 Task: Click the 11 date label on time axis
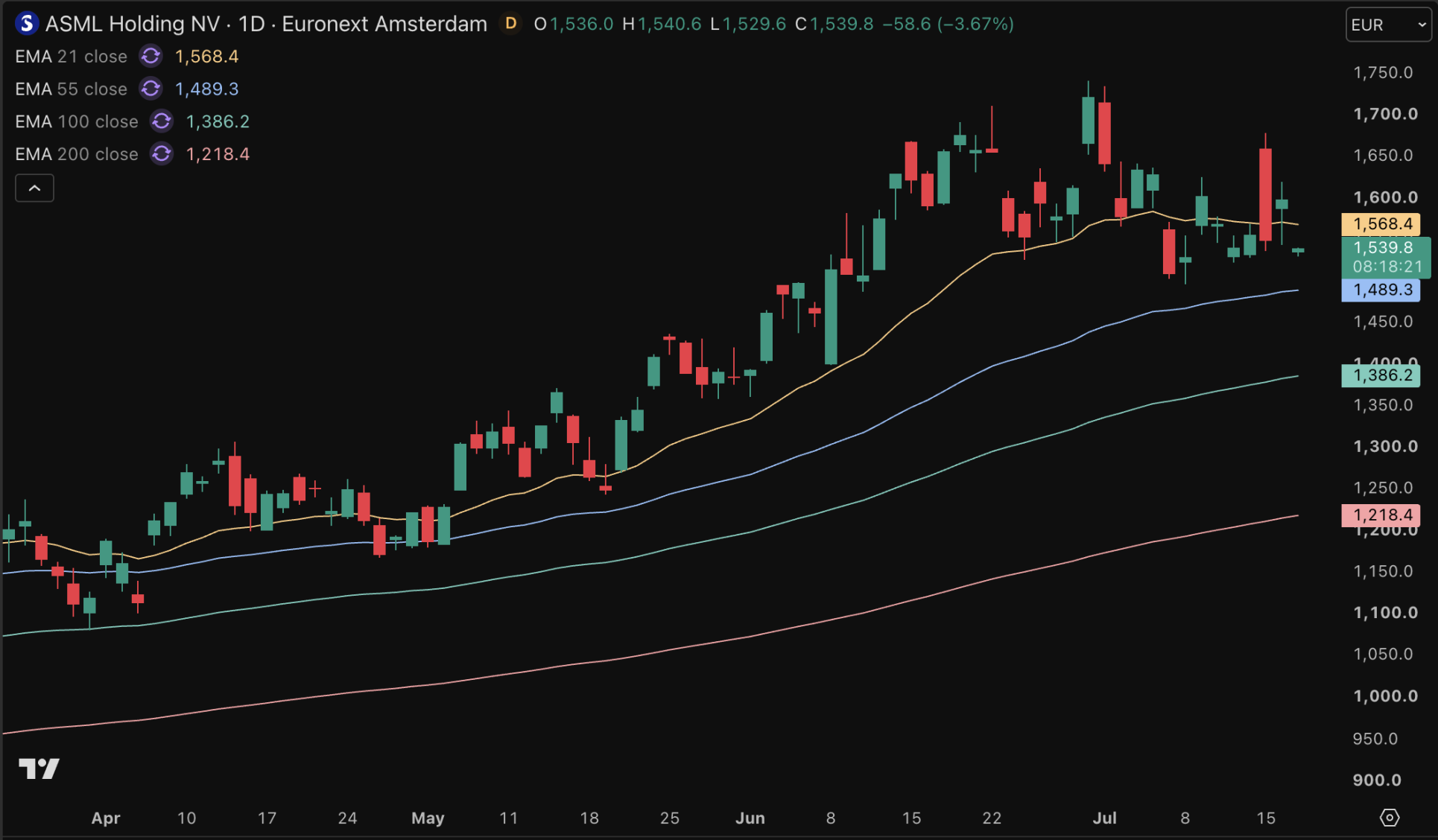pyautogui.click(x=508, y=818)
